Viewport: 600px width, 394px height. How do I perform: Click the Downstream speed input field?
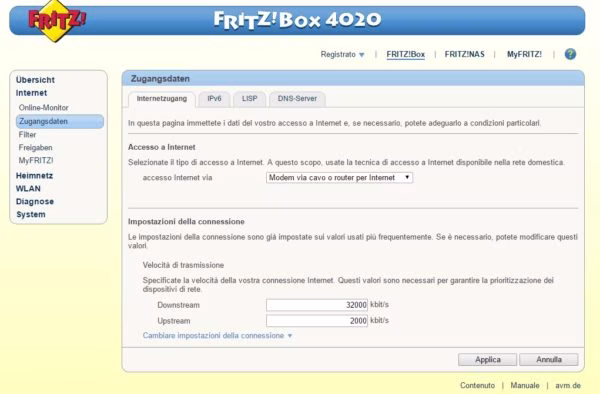coord(317,305)
